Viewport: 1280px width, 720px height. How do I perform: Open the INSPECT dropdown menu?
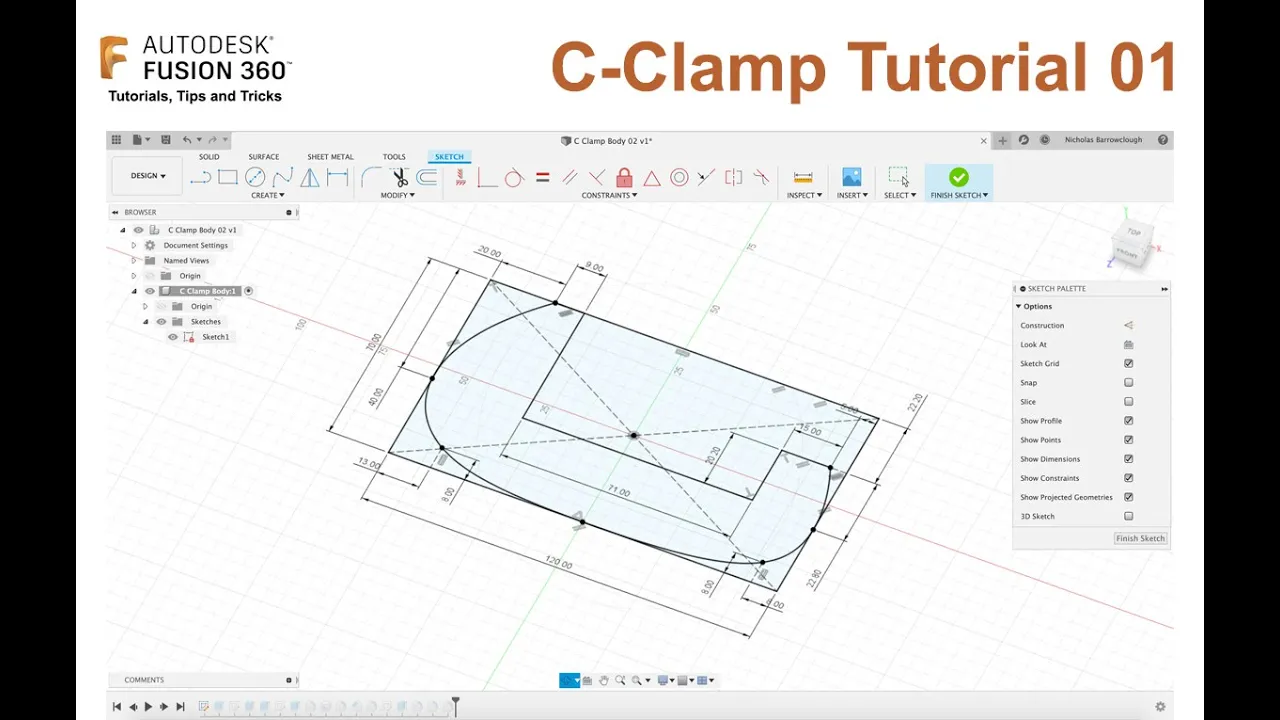tap(804, 195)
